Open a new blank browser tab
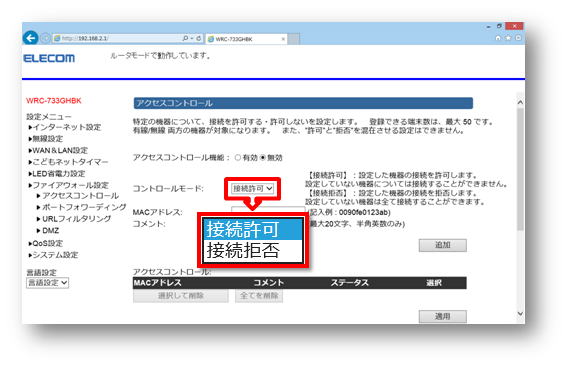The image size is (567, 366). click(x=294, y=39)
